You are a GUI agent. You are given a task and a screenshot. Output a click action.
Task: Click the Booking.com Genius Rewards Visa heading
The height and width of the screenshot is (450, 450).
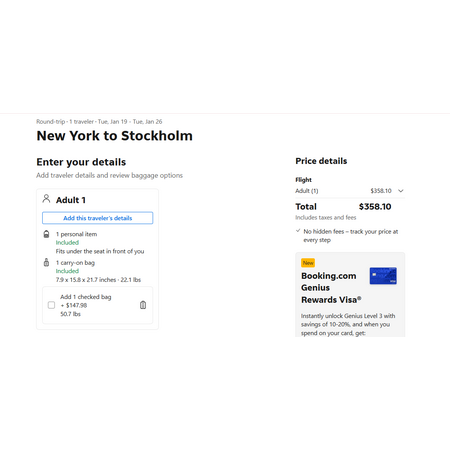[x=331, y=288]
